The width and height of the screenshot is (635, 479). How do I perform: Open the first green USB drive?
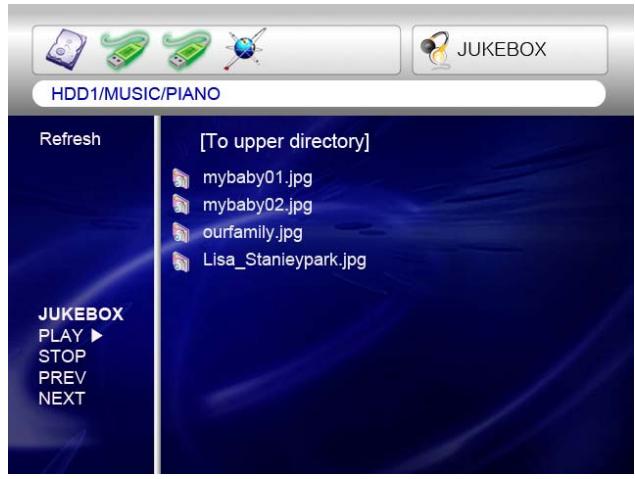(x=125, y=50)
